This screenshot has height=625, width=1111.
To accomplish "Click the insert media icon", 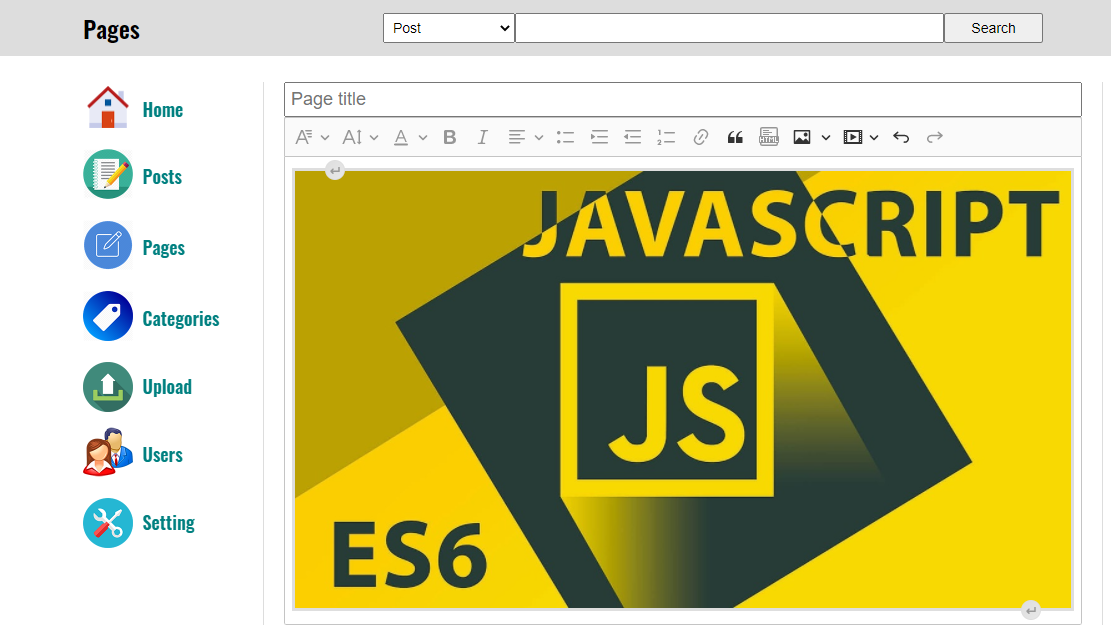I will (852, 137).
